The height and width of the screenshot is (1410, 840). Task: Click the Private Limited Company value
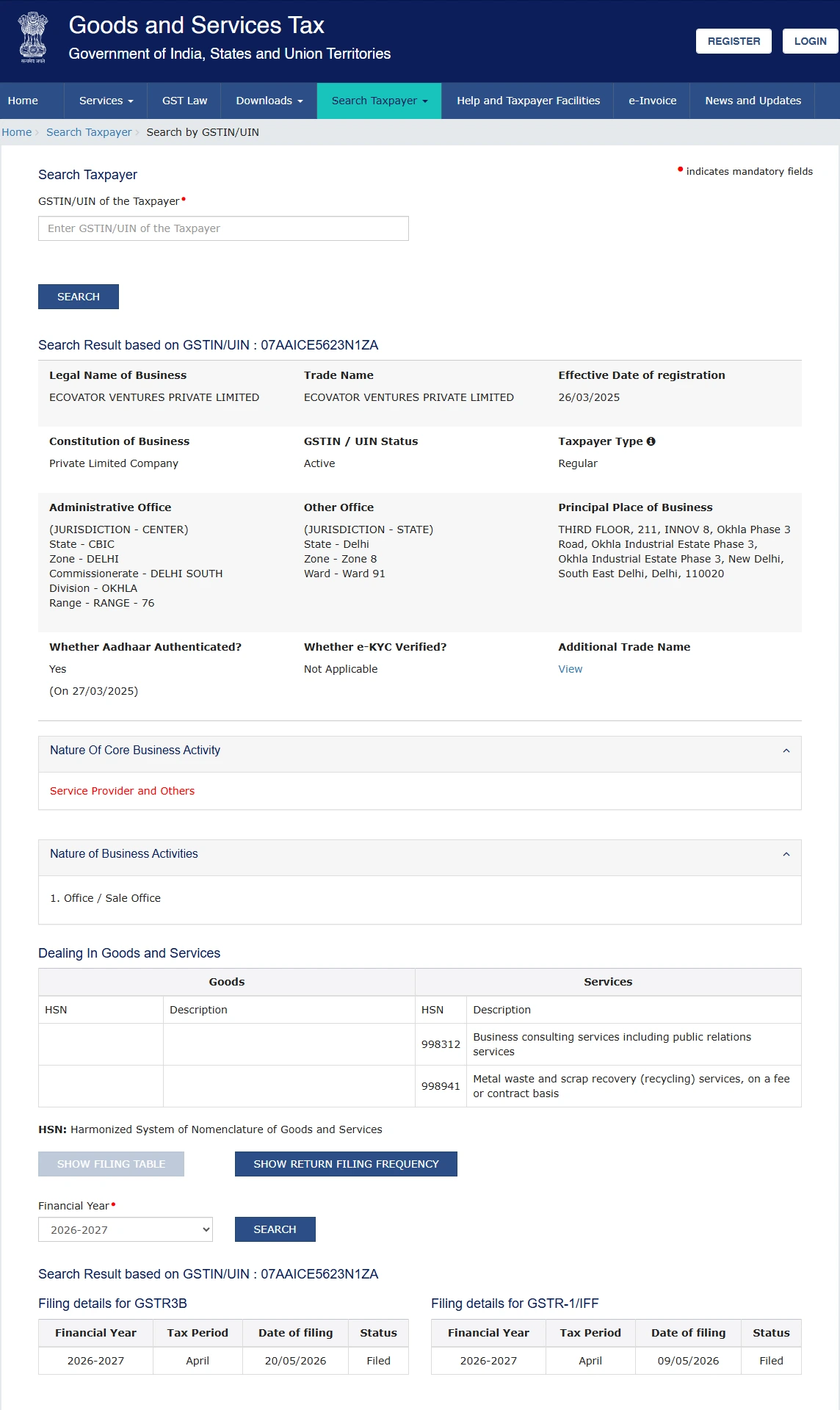coord(114,463)
